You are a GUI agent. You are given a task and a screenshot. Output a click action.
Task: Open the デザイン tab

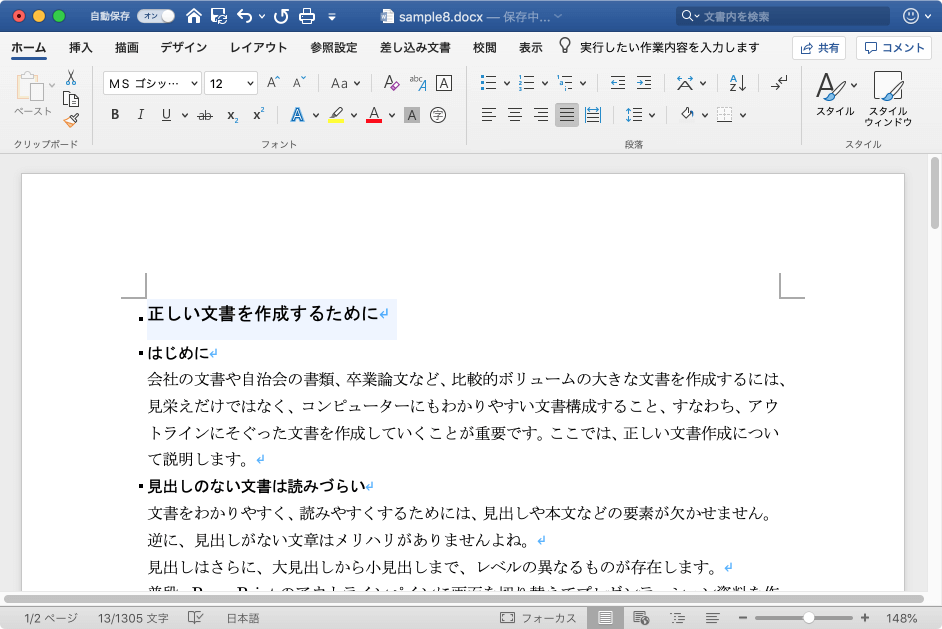(x=183, y=47)
